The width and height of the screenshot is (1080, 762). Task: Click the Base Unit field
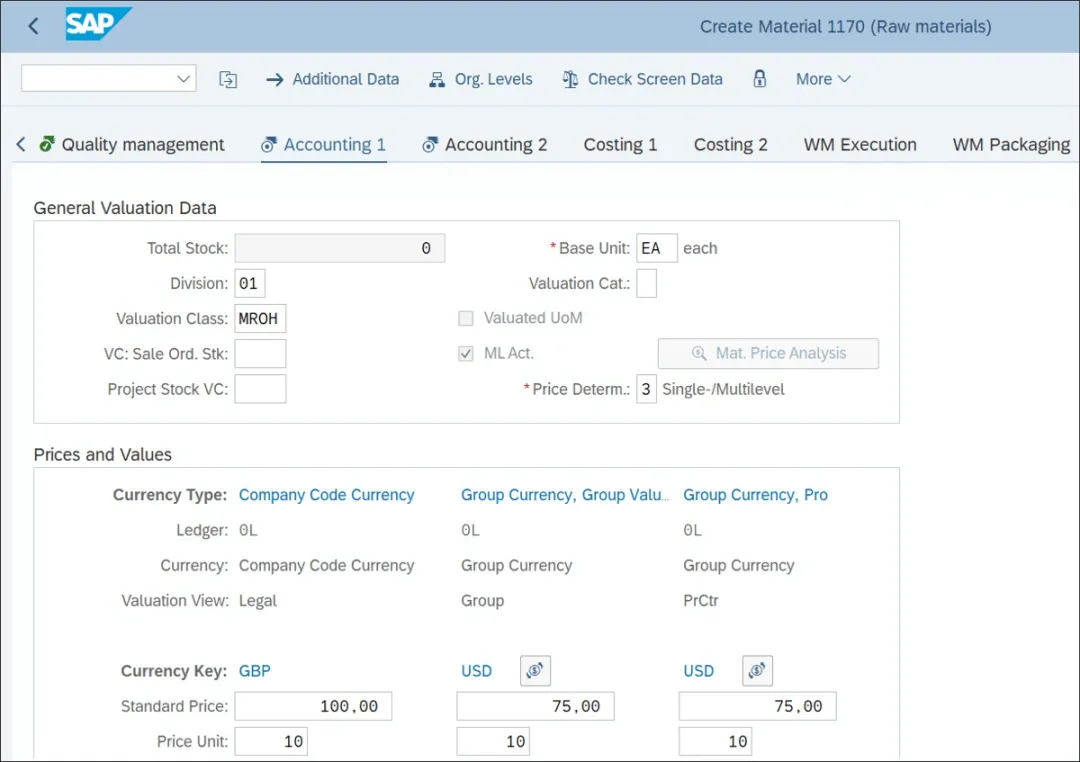(656, 248)
